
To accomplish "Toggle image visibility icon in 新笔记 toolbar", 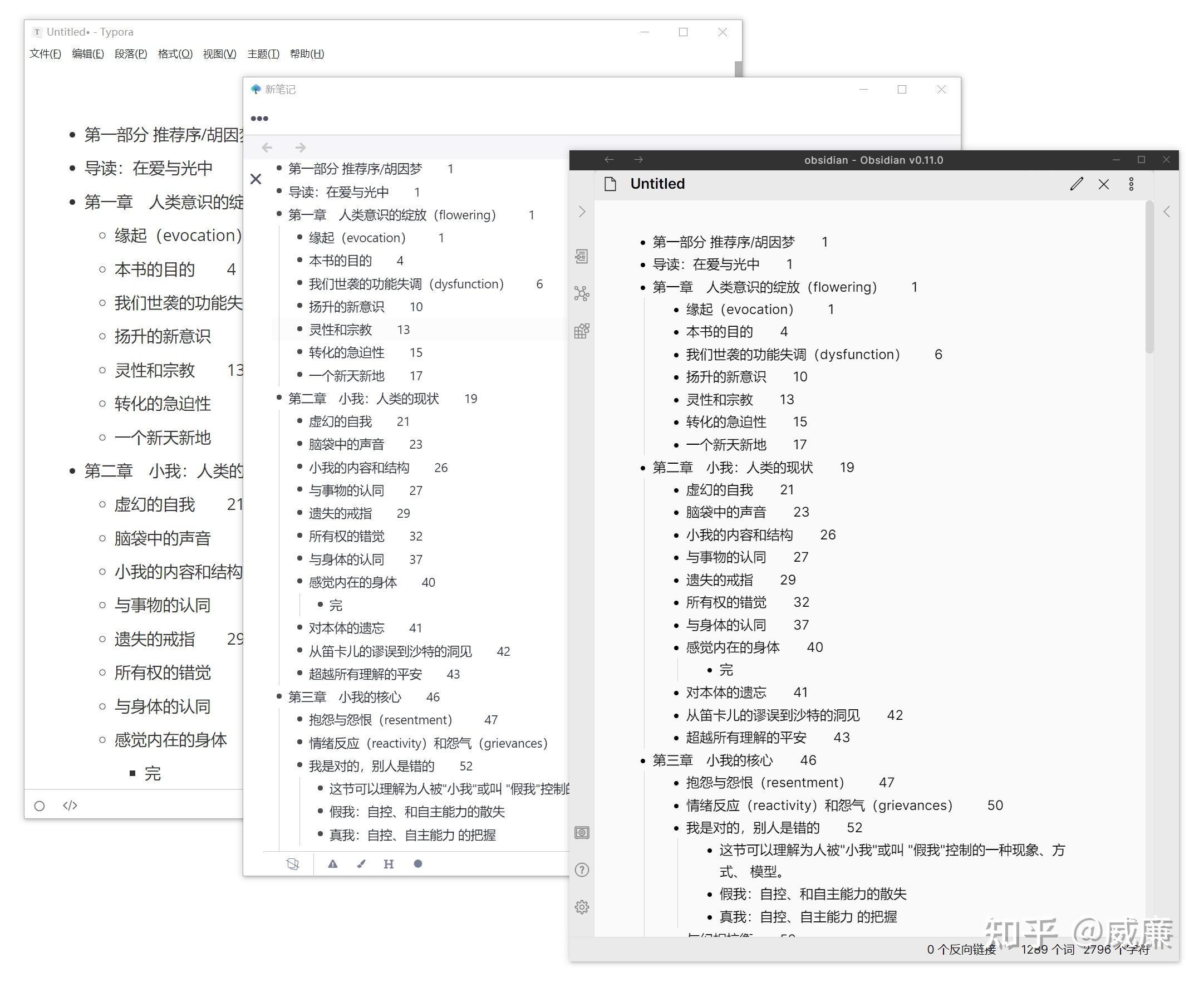I will pyautogui.click(x=292, y=864).
